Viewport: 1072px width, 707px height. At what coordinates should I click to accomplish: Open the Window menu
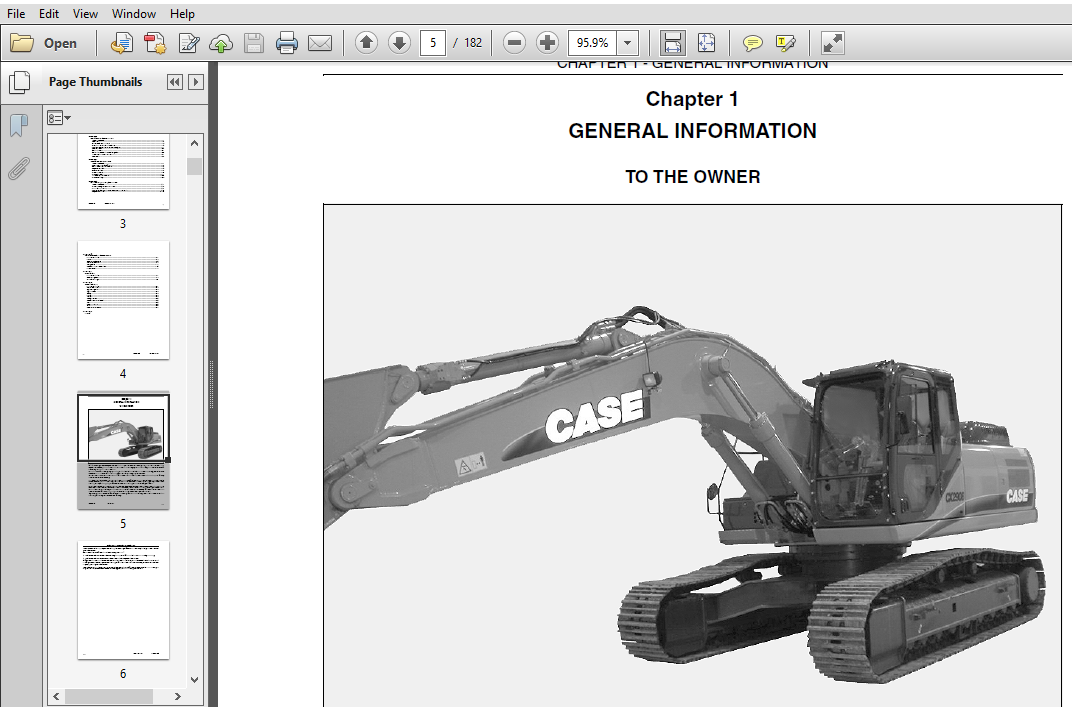(133, 14)
